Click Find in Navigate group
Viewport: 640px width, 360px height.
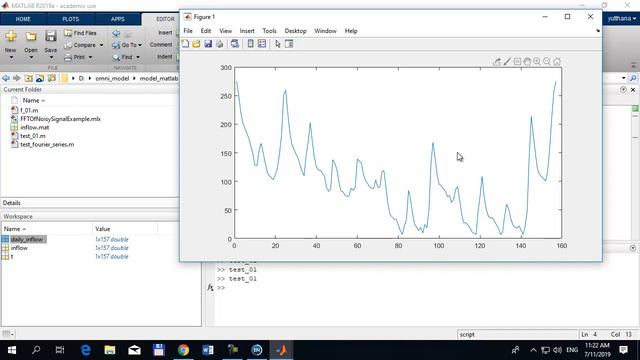click(124, 57)
